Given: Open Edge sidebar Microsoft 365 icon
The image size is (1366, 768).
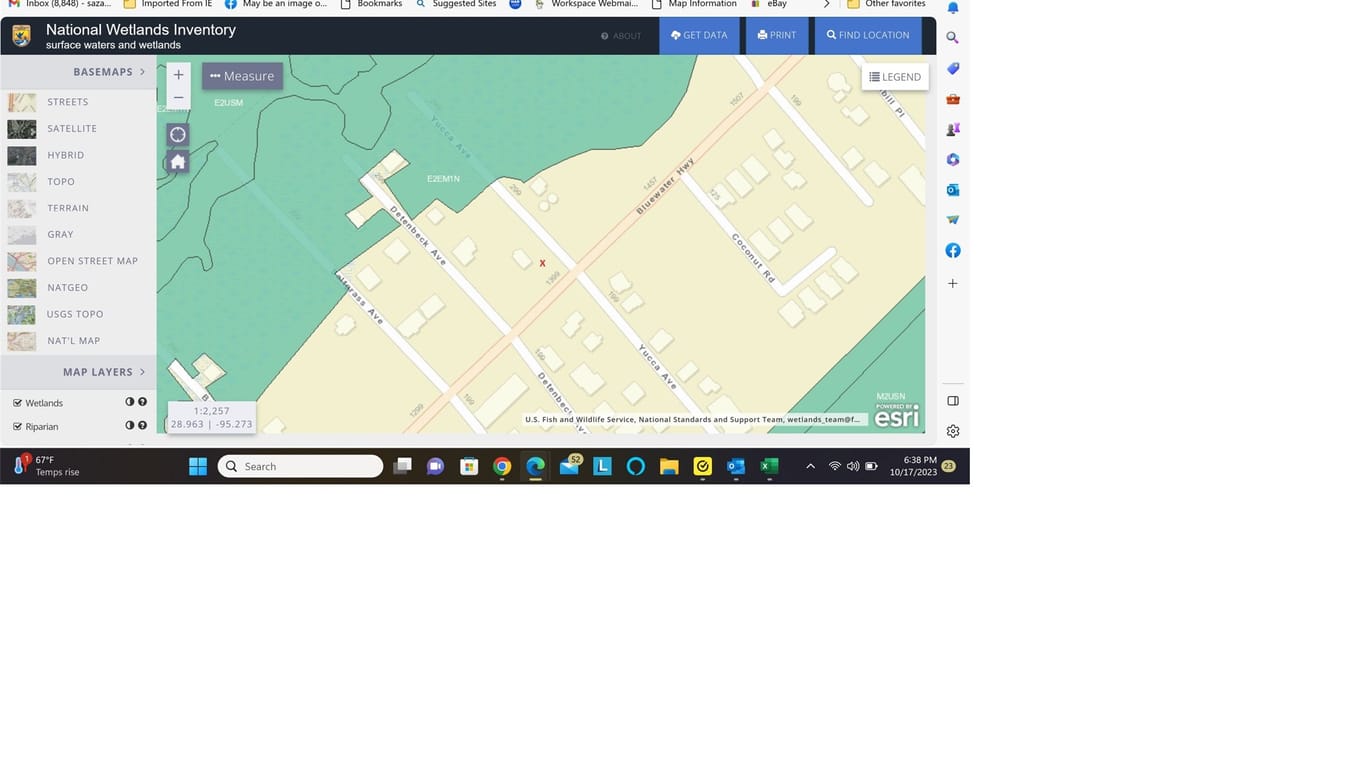Looking at the screenshot, I should (953, 159).
